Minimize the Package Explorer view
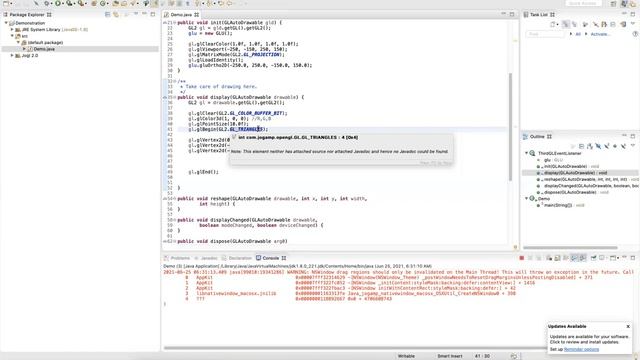This screenshot has width=640, height=360. point(144,14)
